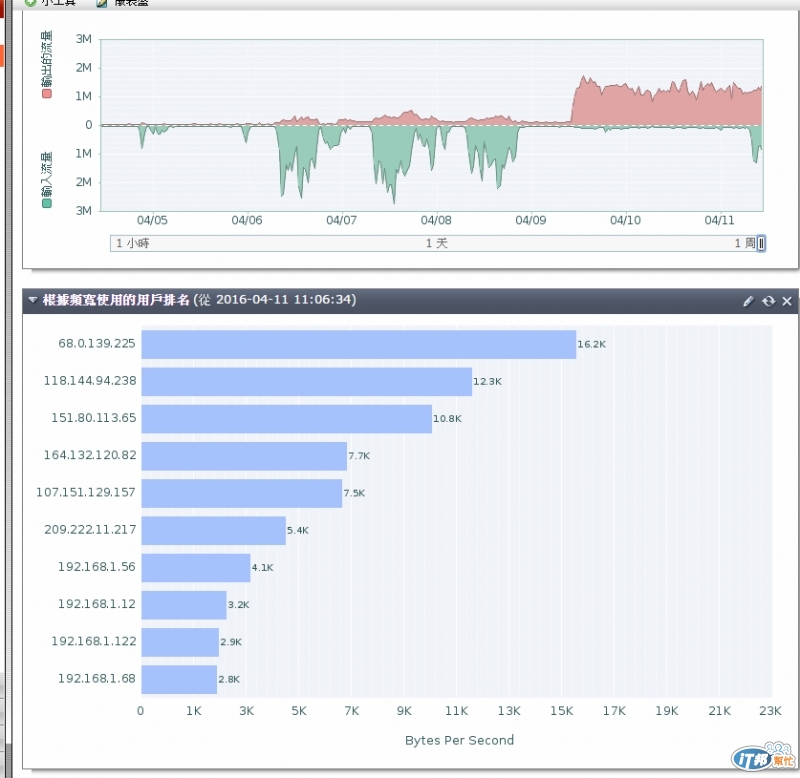This screenshot has width=800, height=778.
Task: Click the time range slider handle
Action: tap(761, 243)
